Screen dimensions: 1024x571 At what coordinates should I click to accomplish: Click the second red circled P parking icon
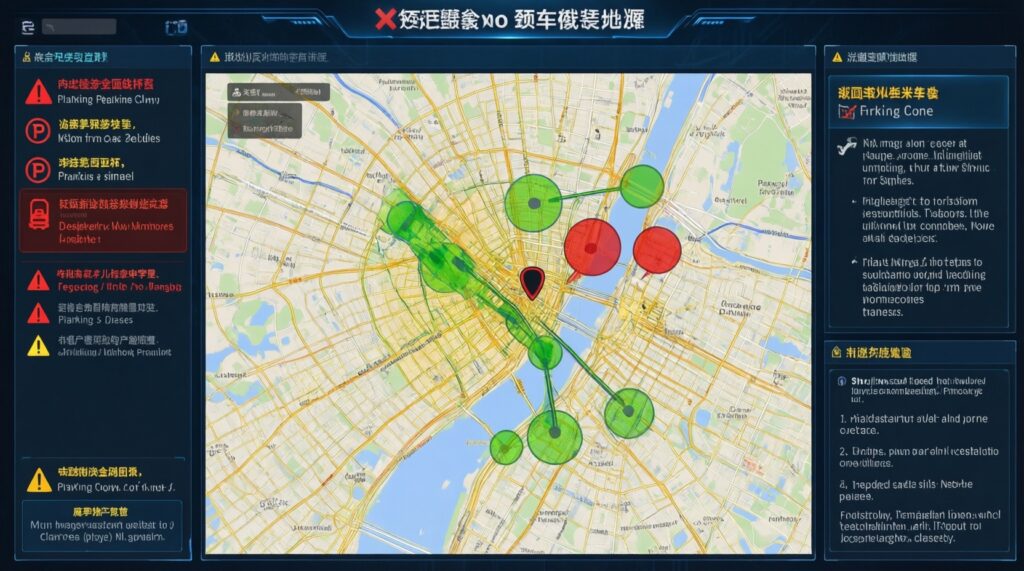[x=38, y=169]
